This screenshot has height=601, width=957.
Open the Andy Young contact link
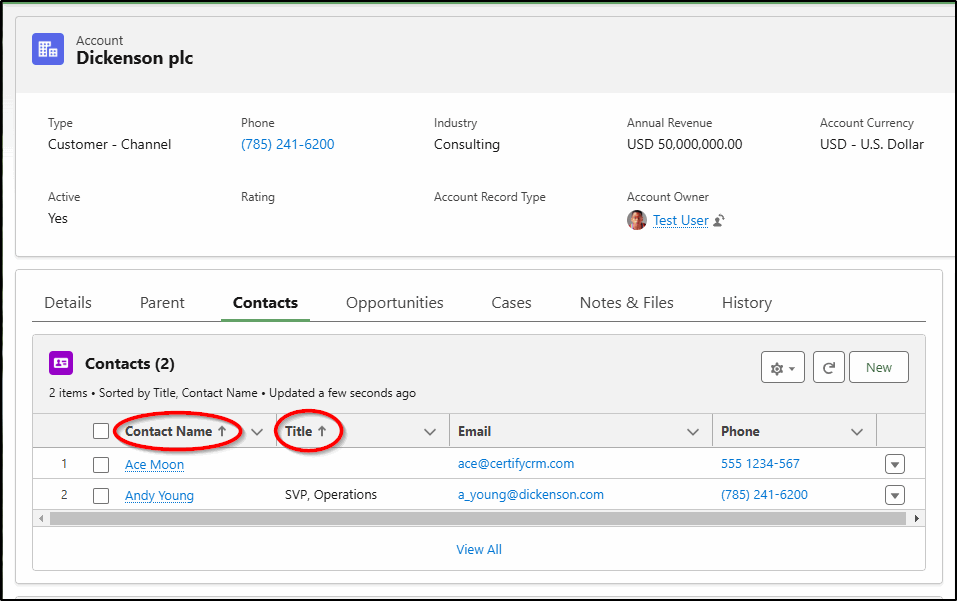click(159, 495)
